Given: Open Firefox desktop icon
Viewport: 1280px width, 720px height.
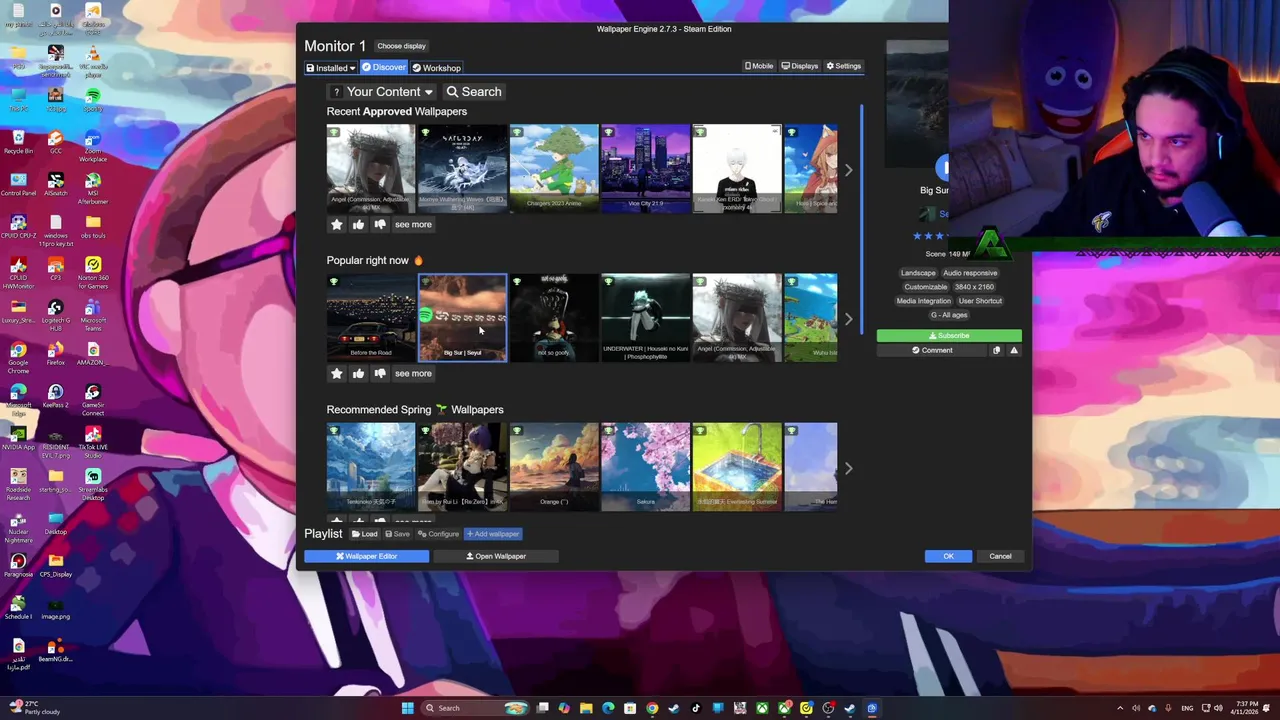Looking at the screenshot, I should (x=56, y=352).
